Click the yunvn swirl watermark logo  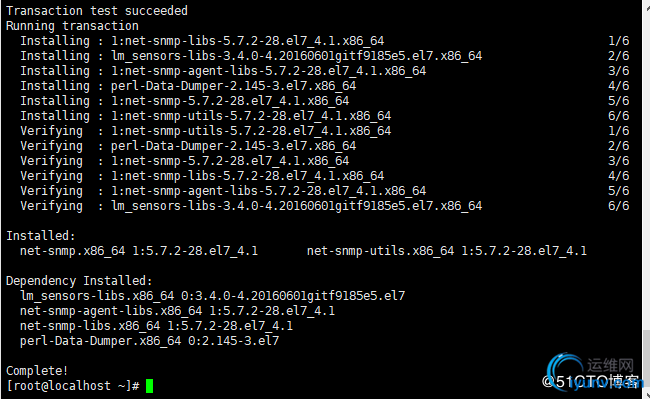pos(565,371)
